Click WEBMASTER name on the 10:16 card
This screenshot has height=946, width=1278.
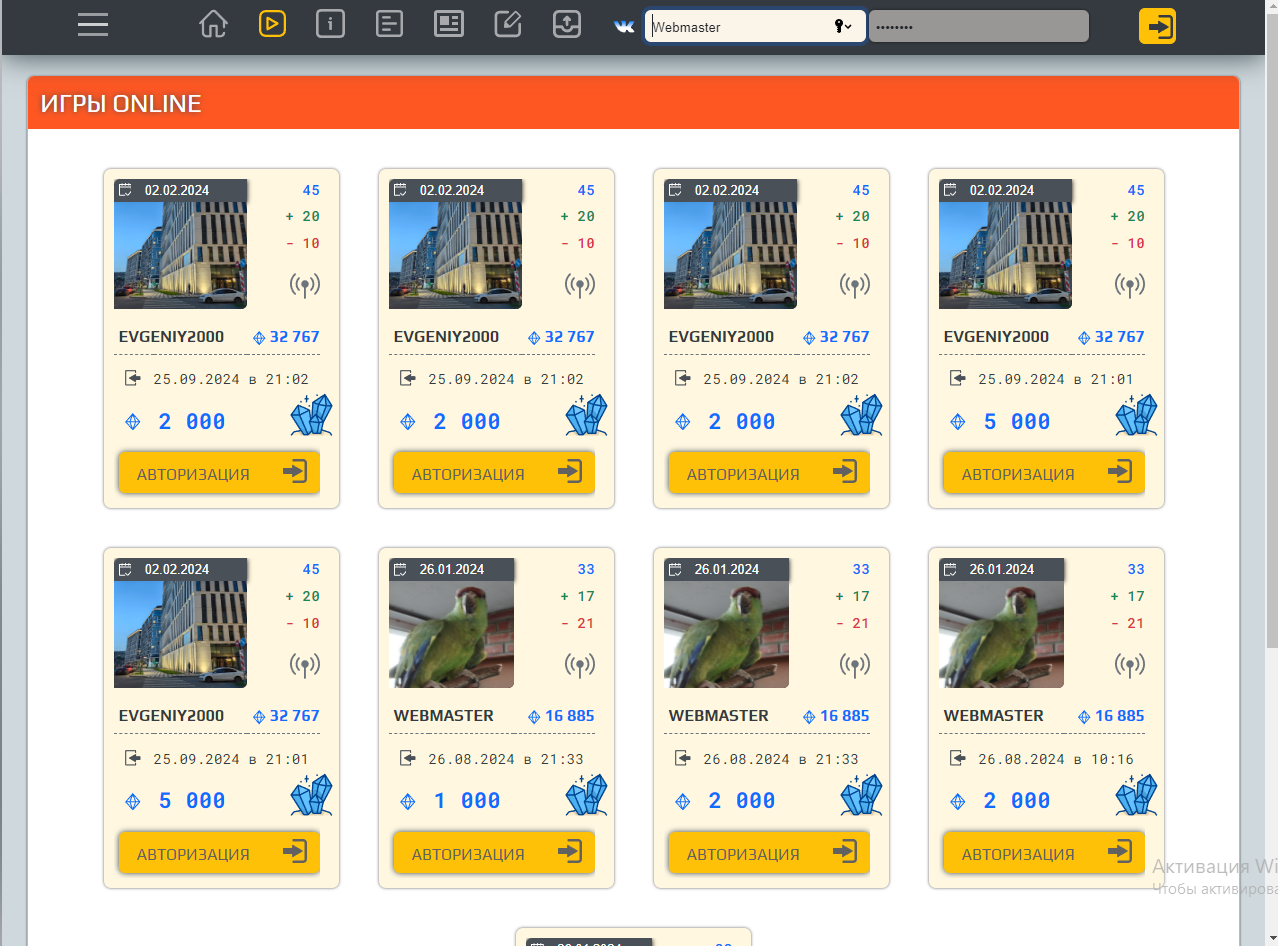994,716
